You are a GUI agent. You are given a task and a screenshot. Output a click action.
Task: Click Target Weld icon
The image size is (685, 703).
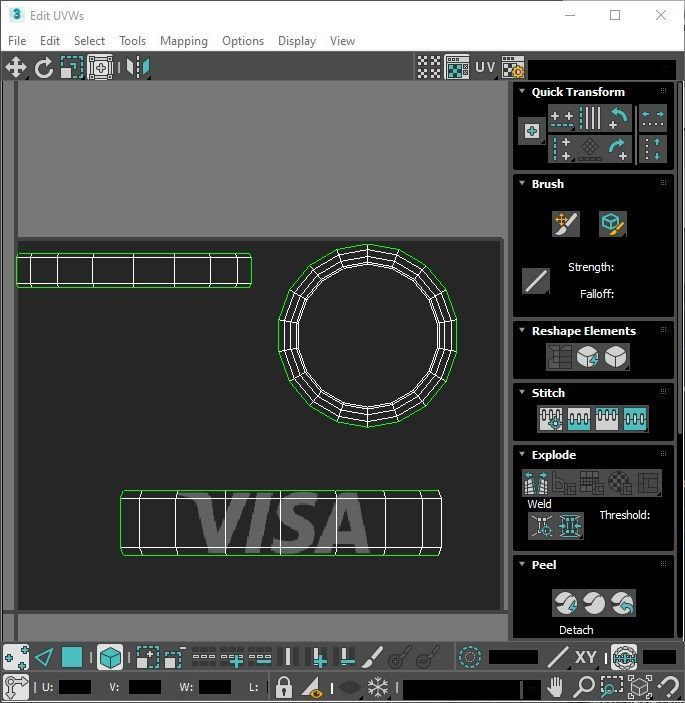click(x=542, y=526)
